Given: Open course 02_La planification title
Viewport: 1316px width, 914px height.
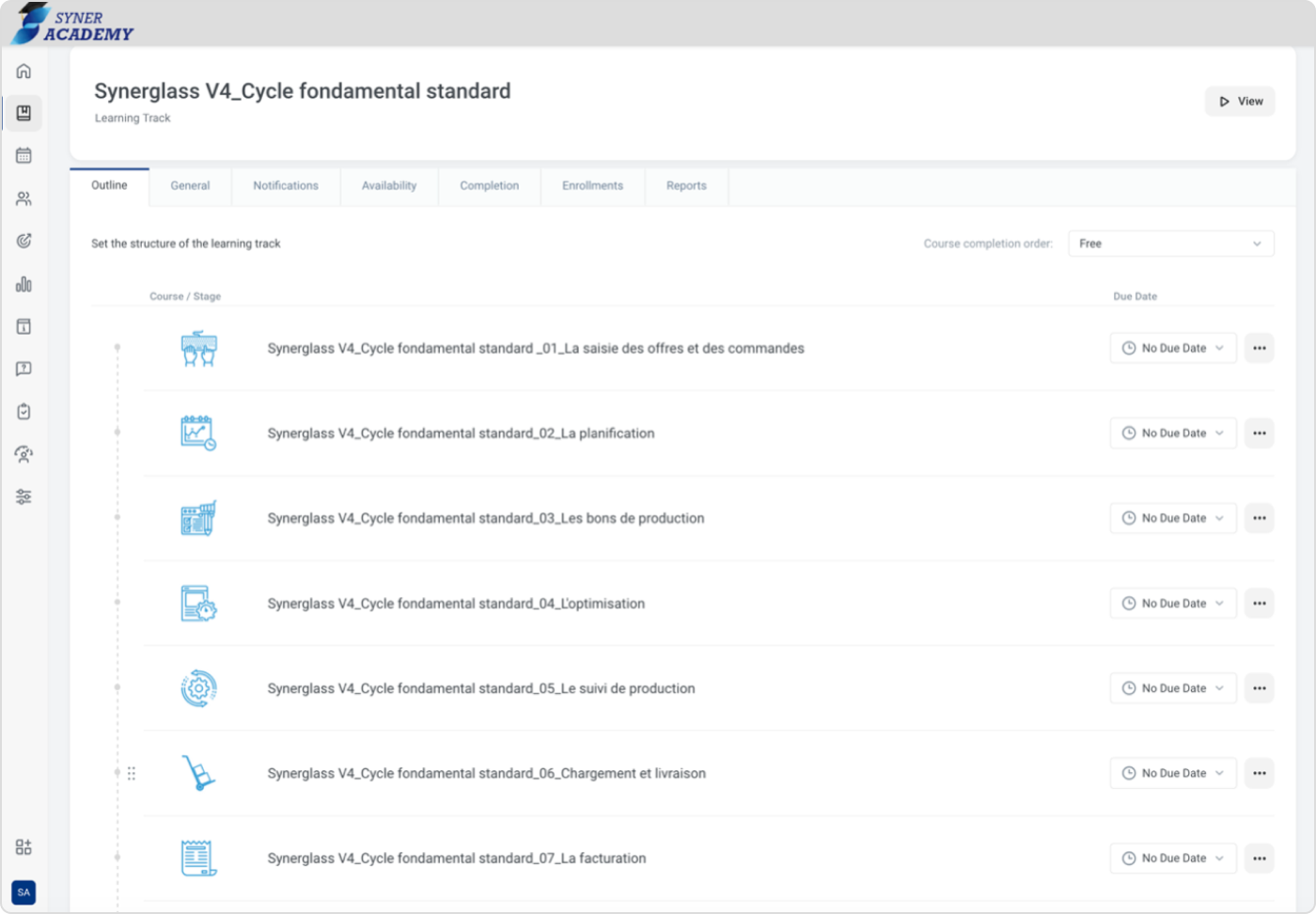Looking at the screenshot, I should pyautogui.click(x=461, y=433).
